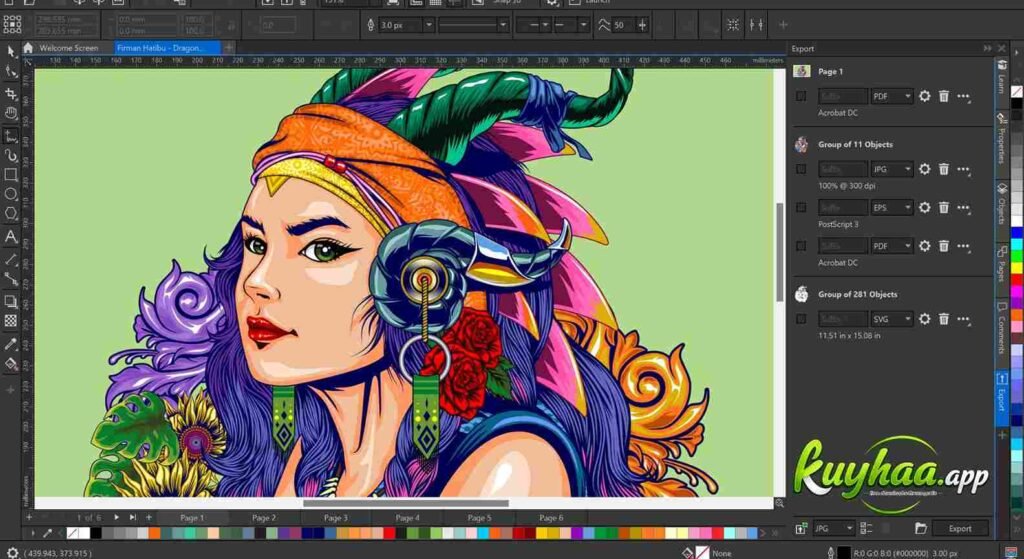Viewport: 1024px width, 559px height.
Task: Add new export asset icon at panel bottom
Action: tap(801, 528)
